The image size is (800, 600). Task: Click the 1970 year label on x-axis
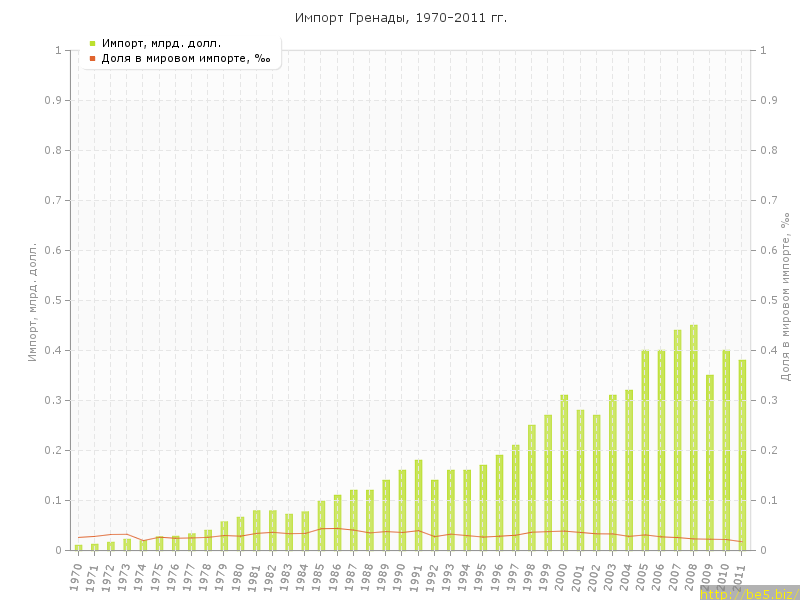coord(76,576)
